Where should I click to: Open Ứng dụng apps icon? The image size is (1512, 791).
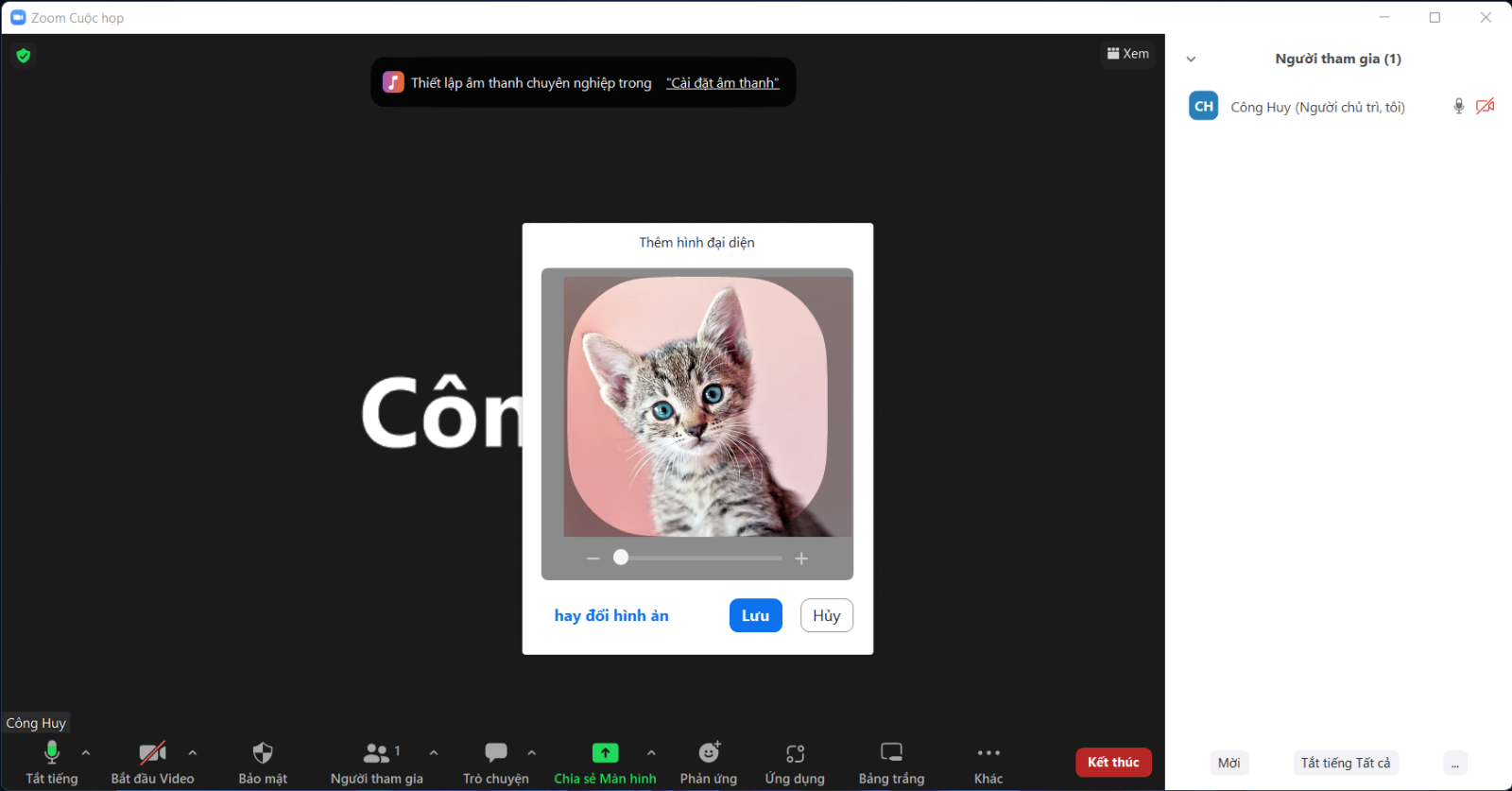point(795,753)
